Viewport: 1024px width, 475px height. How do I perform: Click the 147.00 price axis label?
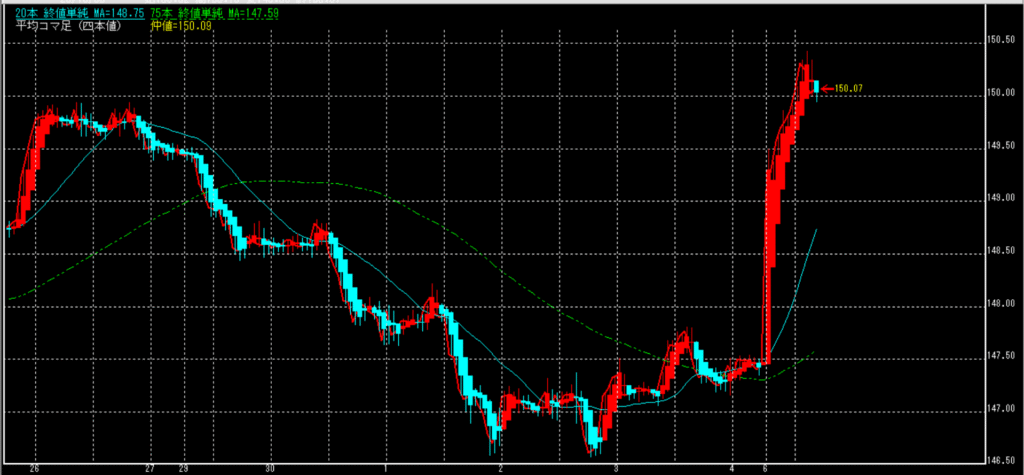(x=1000, y=408)
